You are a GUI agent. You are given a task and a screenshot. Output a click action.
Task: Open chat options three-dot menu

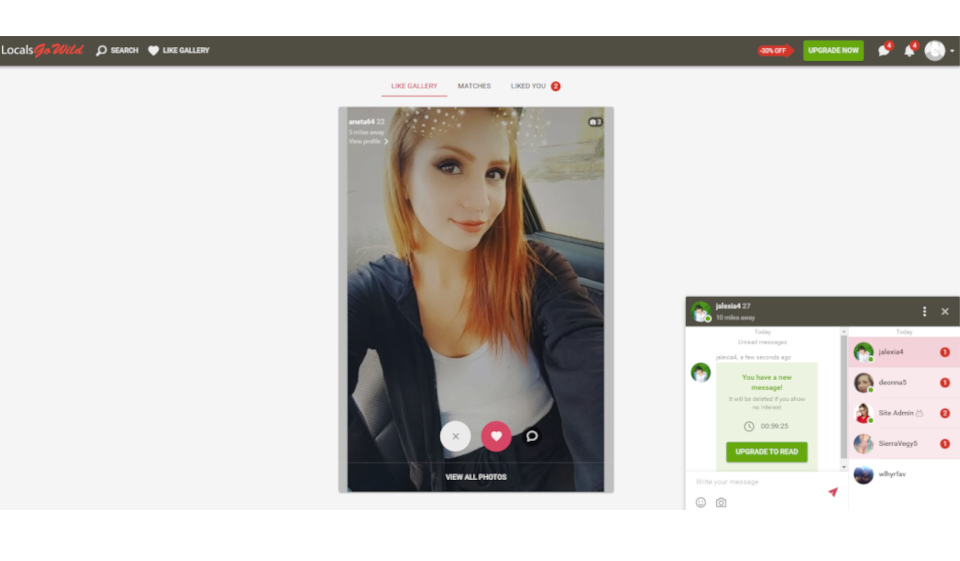(924, 312)
